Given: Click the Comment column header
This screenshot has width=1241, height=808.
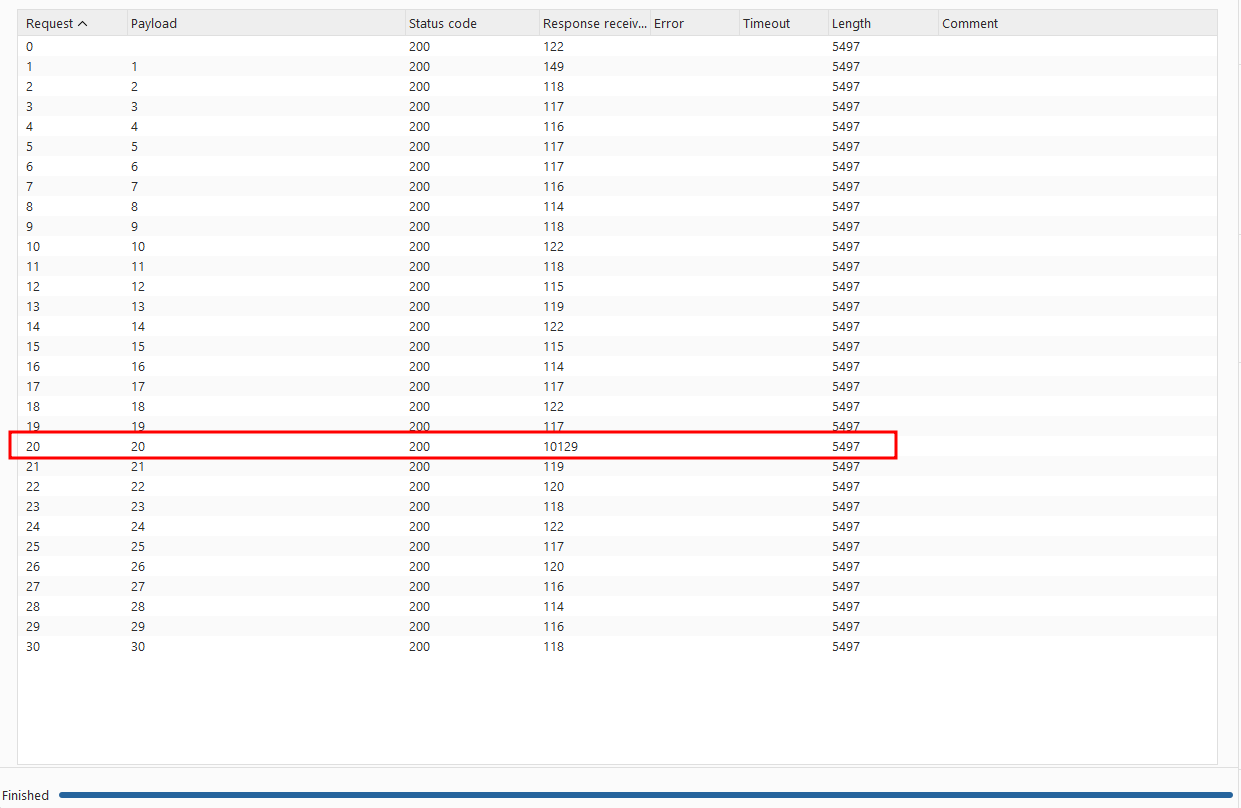Looking at the screenshot, I should pos(1078,23).
